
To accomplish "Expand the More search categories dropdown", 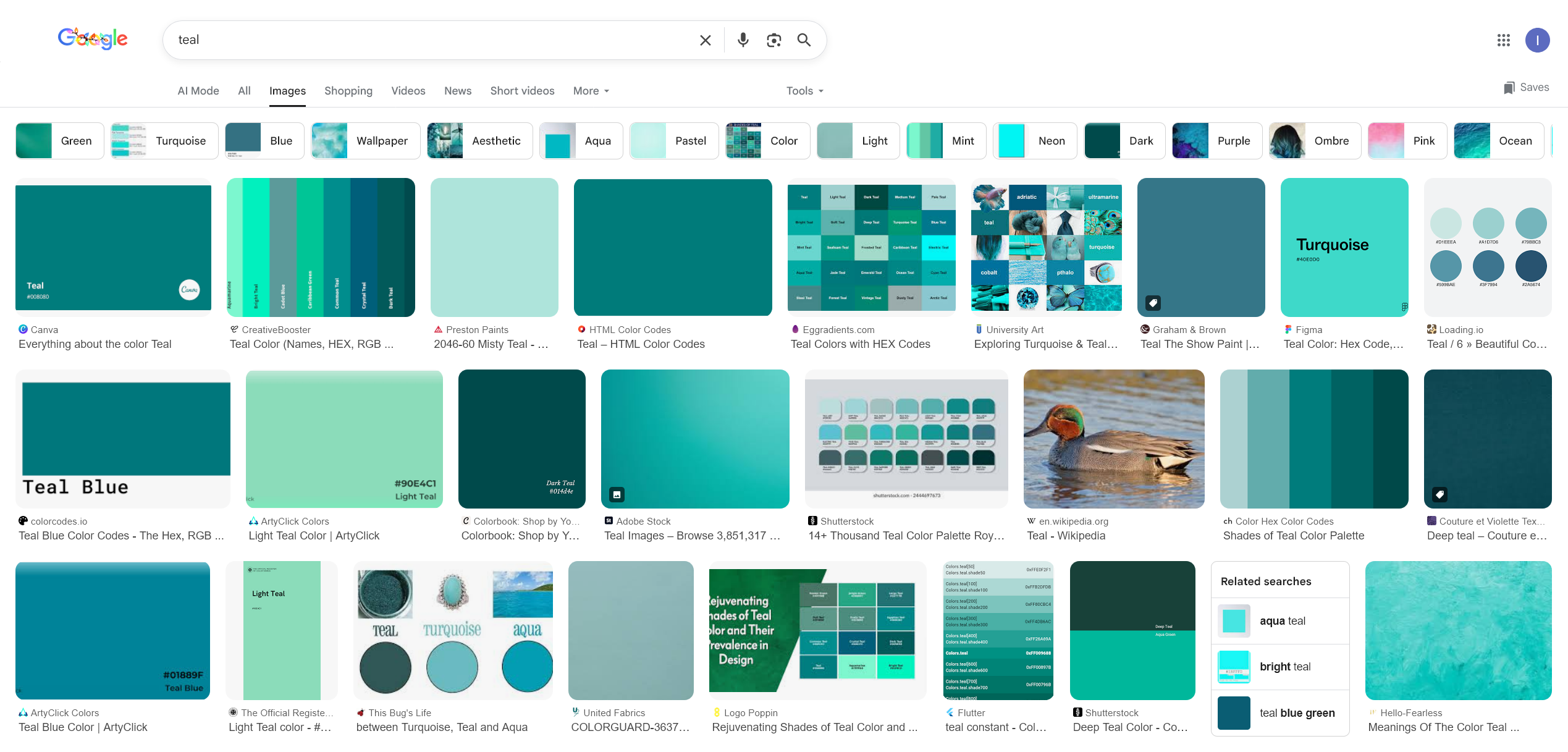I will click(591, 91).
